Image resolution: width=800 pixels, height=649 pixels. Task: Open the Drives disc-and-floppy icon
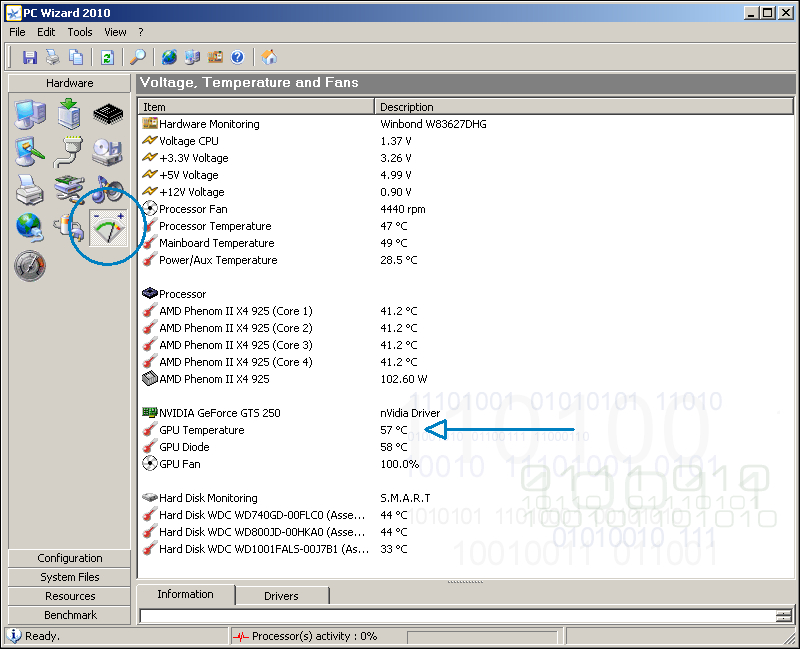[108, 152]
